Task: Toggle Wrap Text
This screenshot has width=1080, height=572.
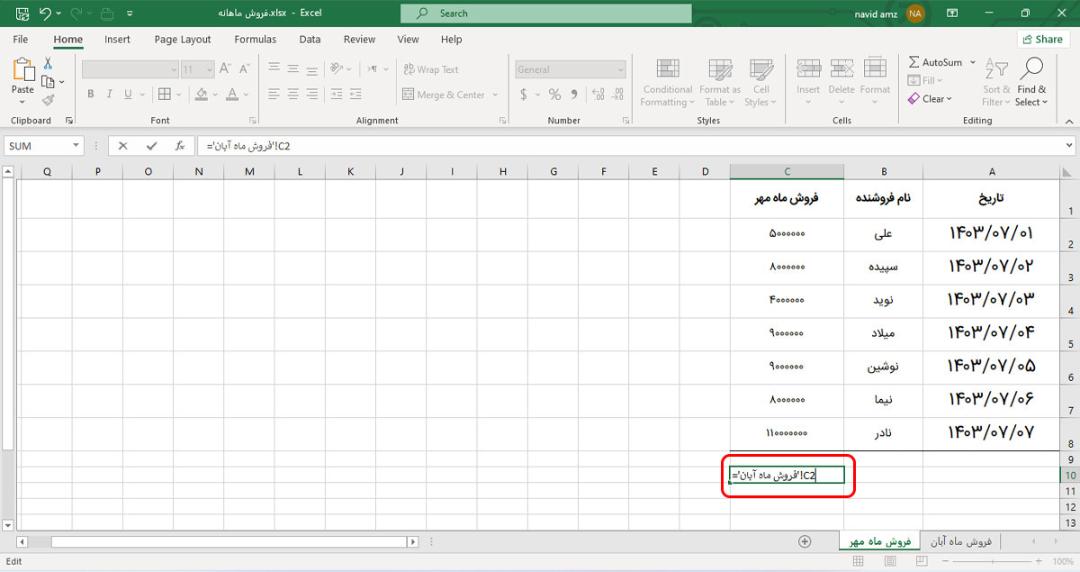Action: coord(431,70)
